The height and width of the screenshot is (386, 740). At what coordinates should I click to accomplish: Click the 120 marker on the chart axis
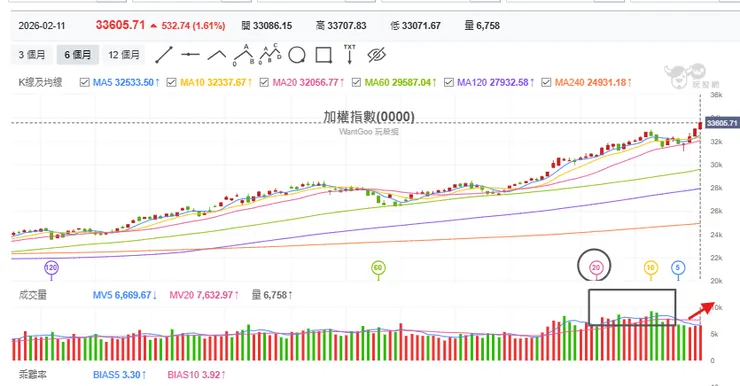point(51,268)
